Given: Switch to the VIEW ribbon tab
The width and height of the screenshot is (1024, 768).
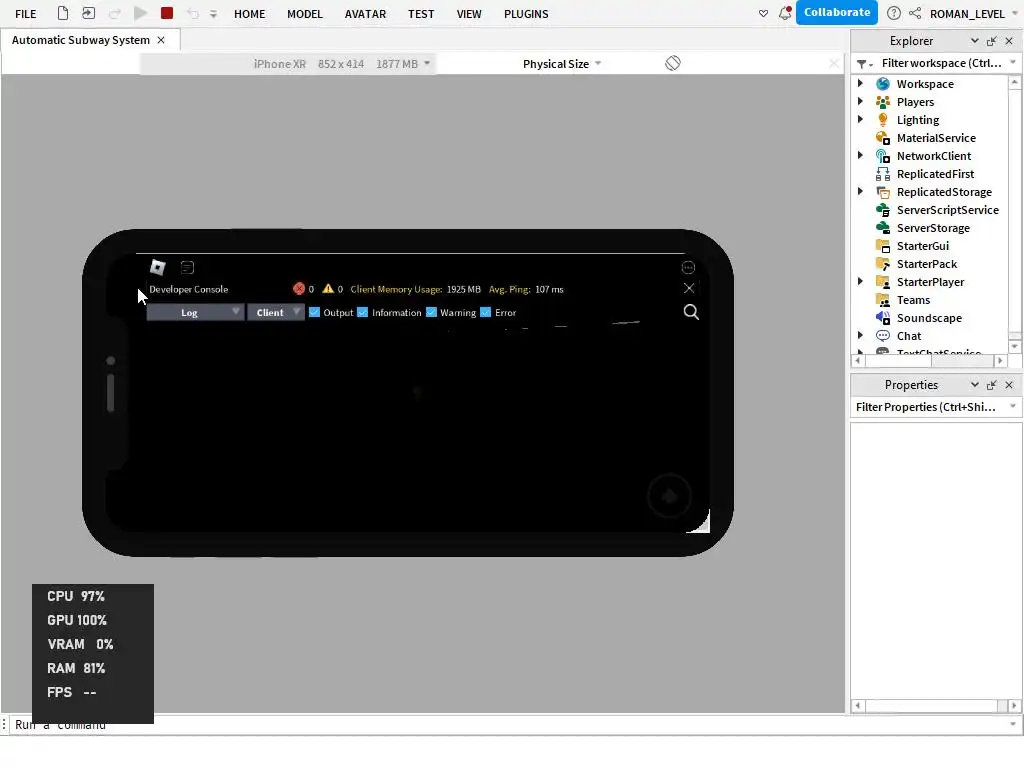Looking at the screenshot, I should pyautogui.click(x=469, y=14).
